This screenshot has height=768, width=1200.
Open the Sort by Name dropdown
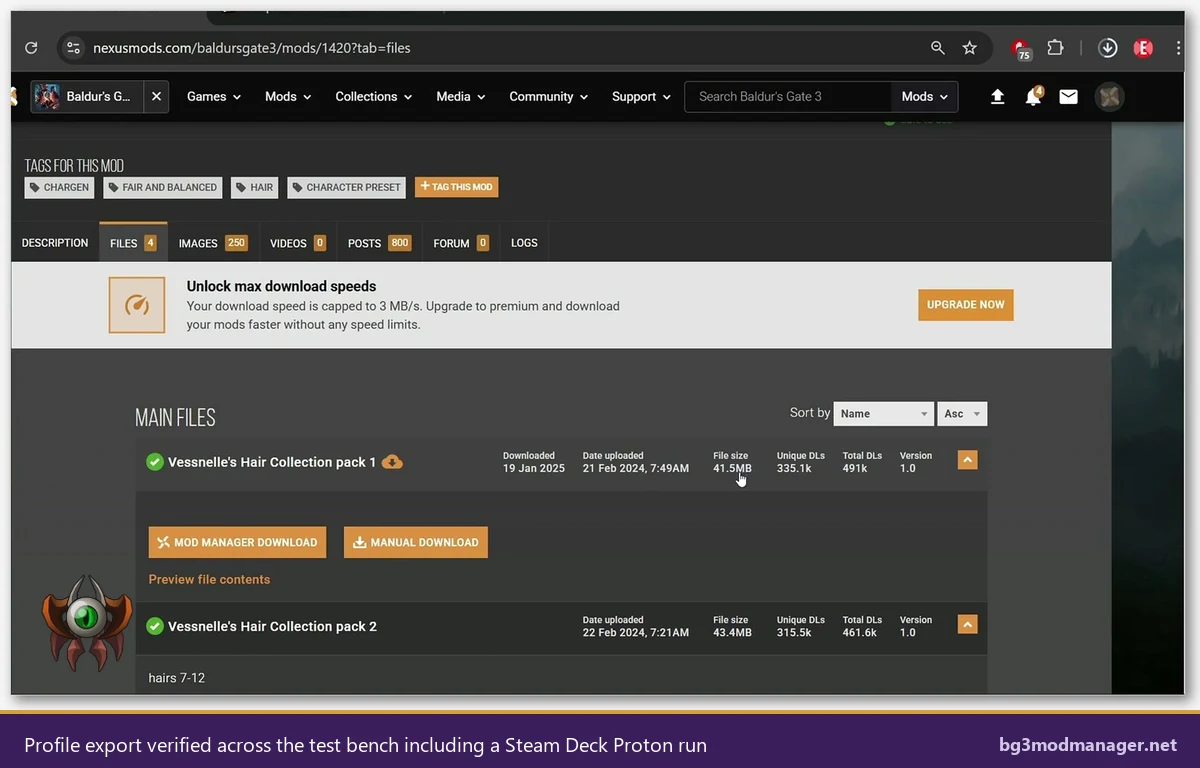(883, 413)
